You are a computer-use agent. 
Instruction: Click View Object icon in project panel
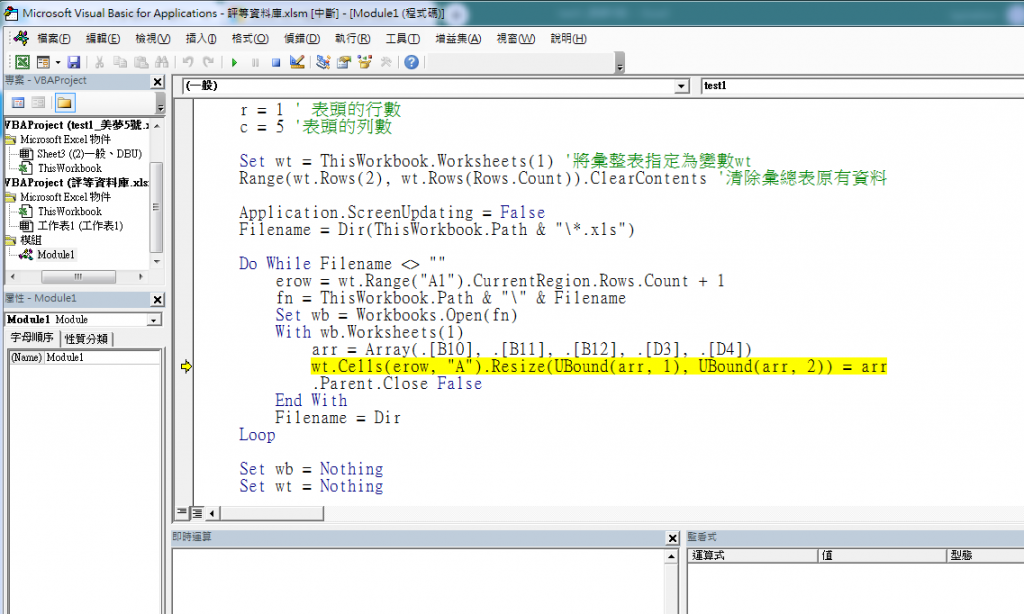pyautogui.click(x=39, y=103)
